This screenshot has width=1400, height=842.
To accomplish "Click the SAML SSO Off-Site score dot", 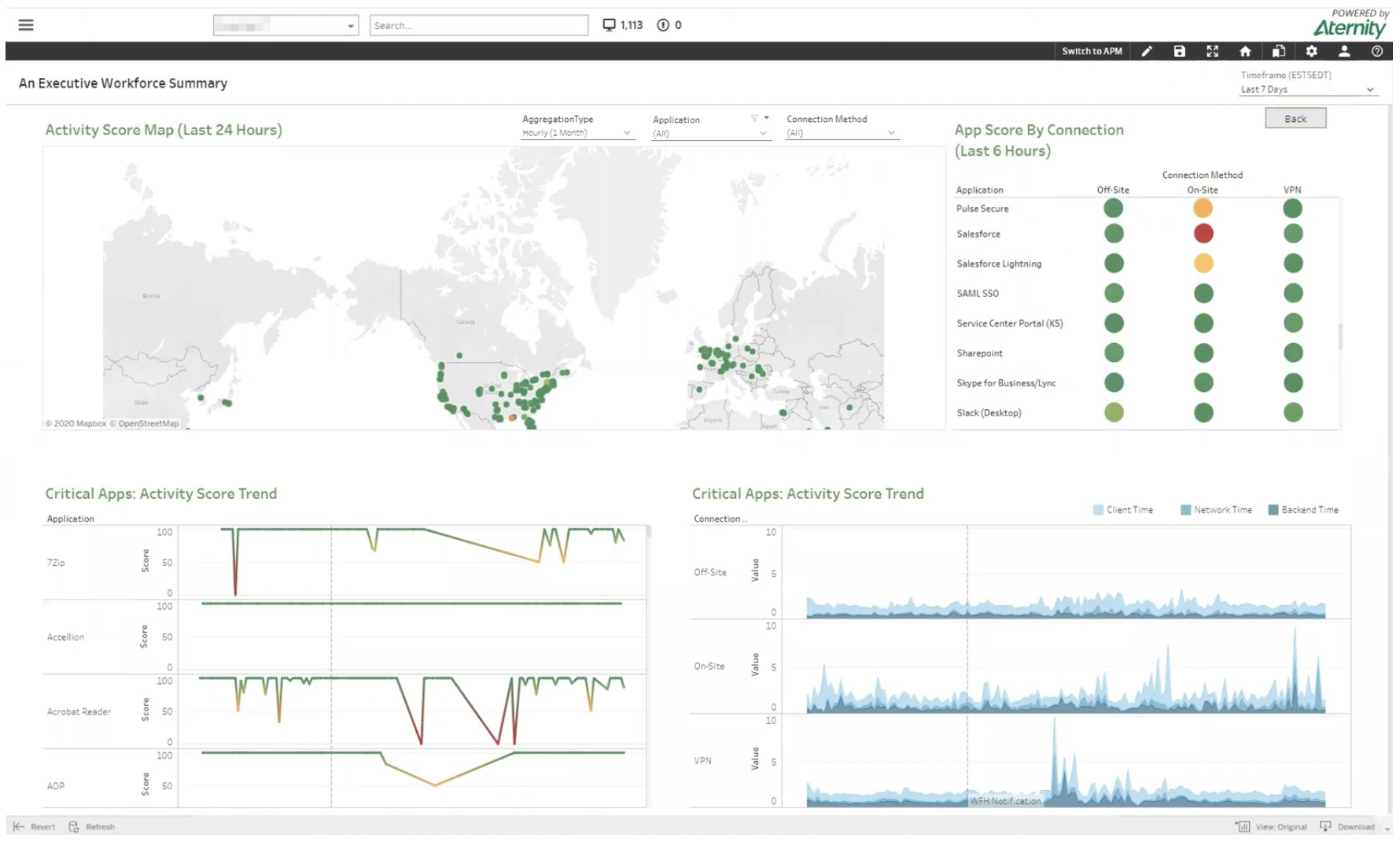I will click(1114, 294).
